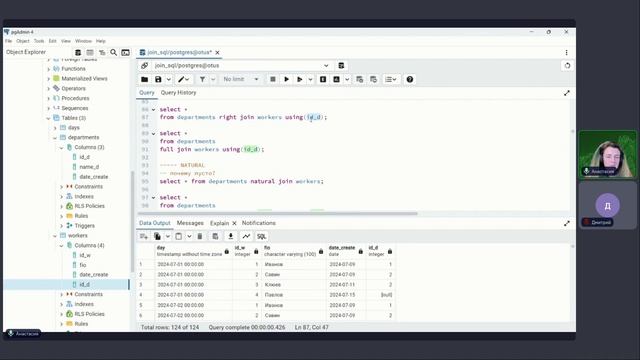640x360 pixels.
Task: Open the Tools menu
Action: coord(39,41)
